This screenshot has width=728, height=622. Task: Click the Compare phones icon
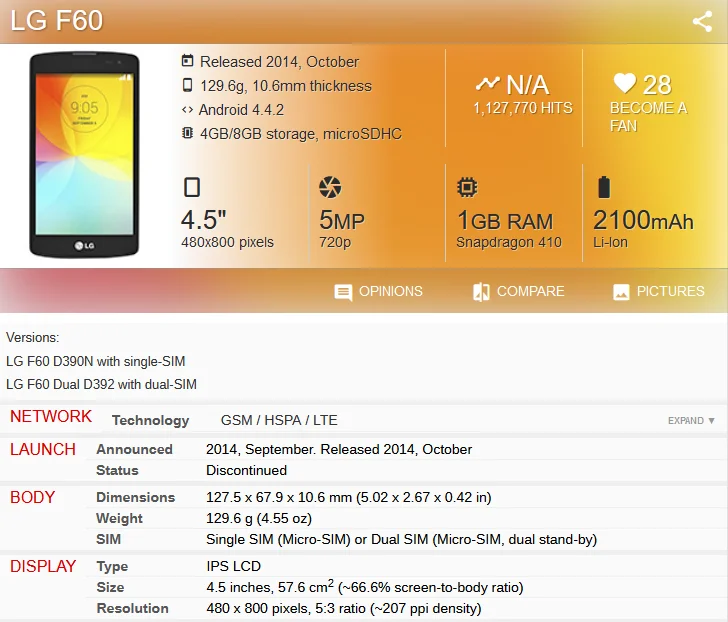[481, 292]
